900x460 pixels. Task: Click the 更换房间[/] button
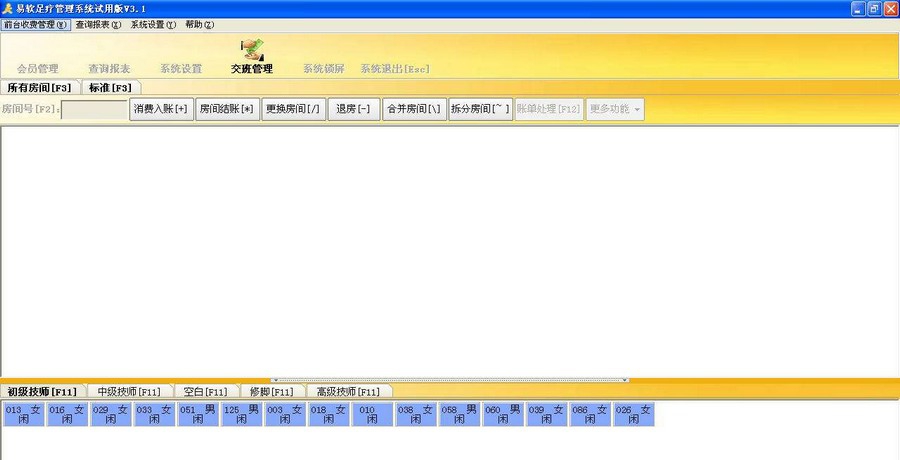coord(293,109)
